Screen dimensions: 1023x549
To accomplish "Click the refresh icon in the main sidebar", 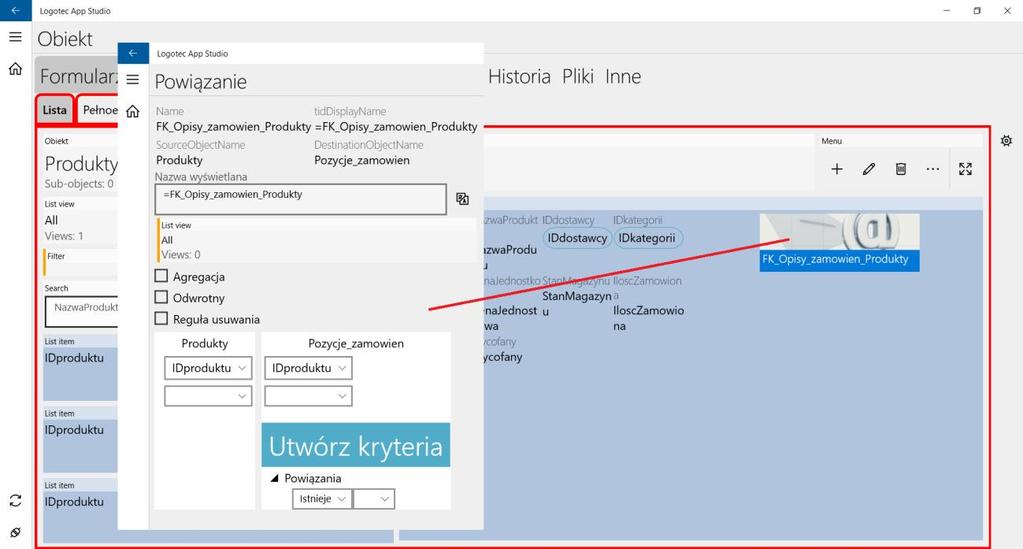I will pos(16,501).
